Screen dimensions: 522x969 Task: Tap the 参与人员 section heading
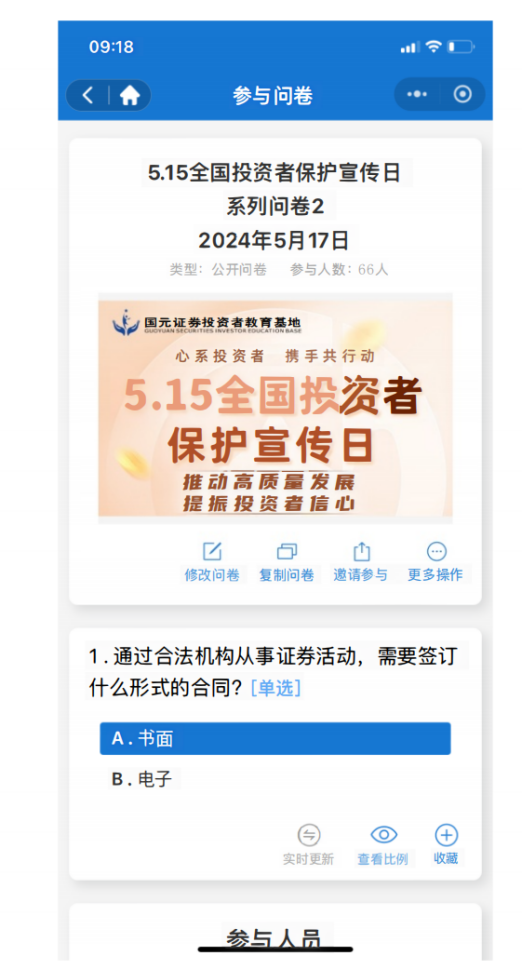[274, 939]
